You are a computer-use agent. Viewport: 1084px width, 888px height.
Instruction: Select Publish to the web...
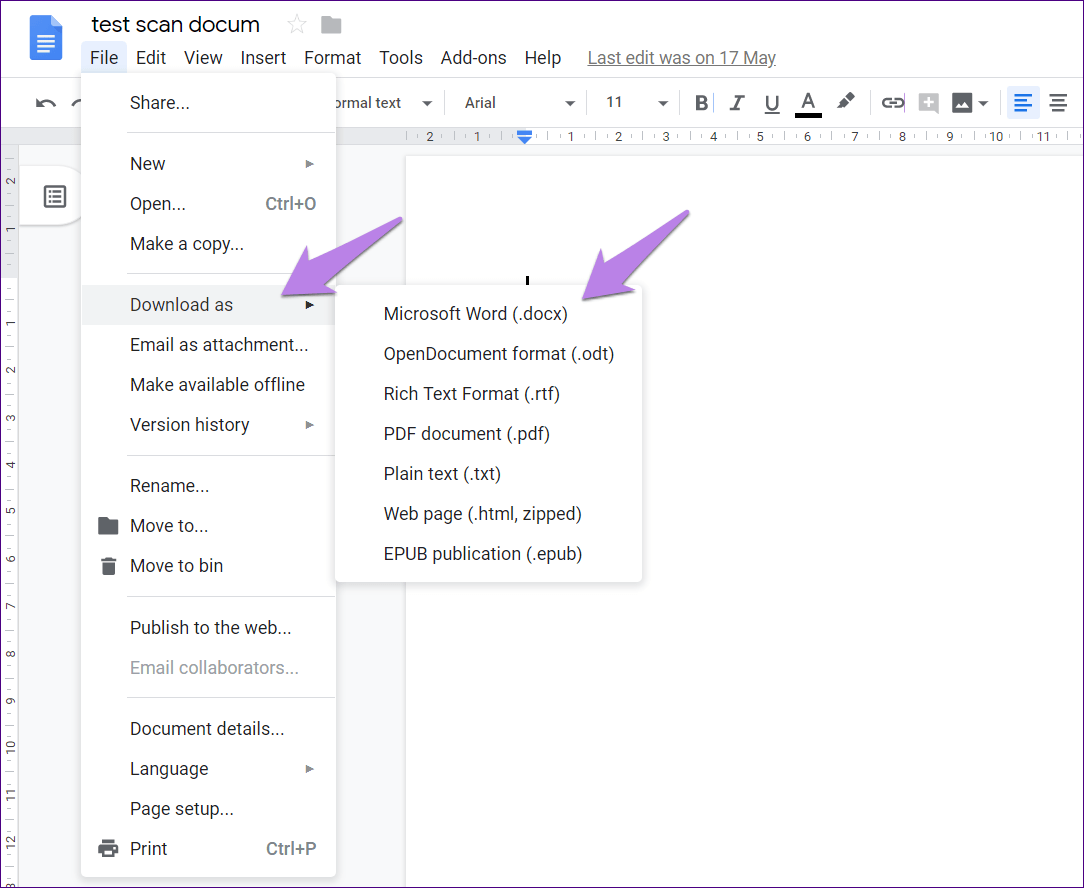click(208, 627)
